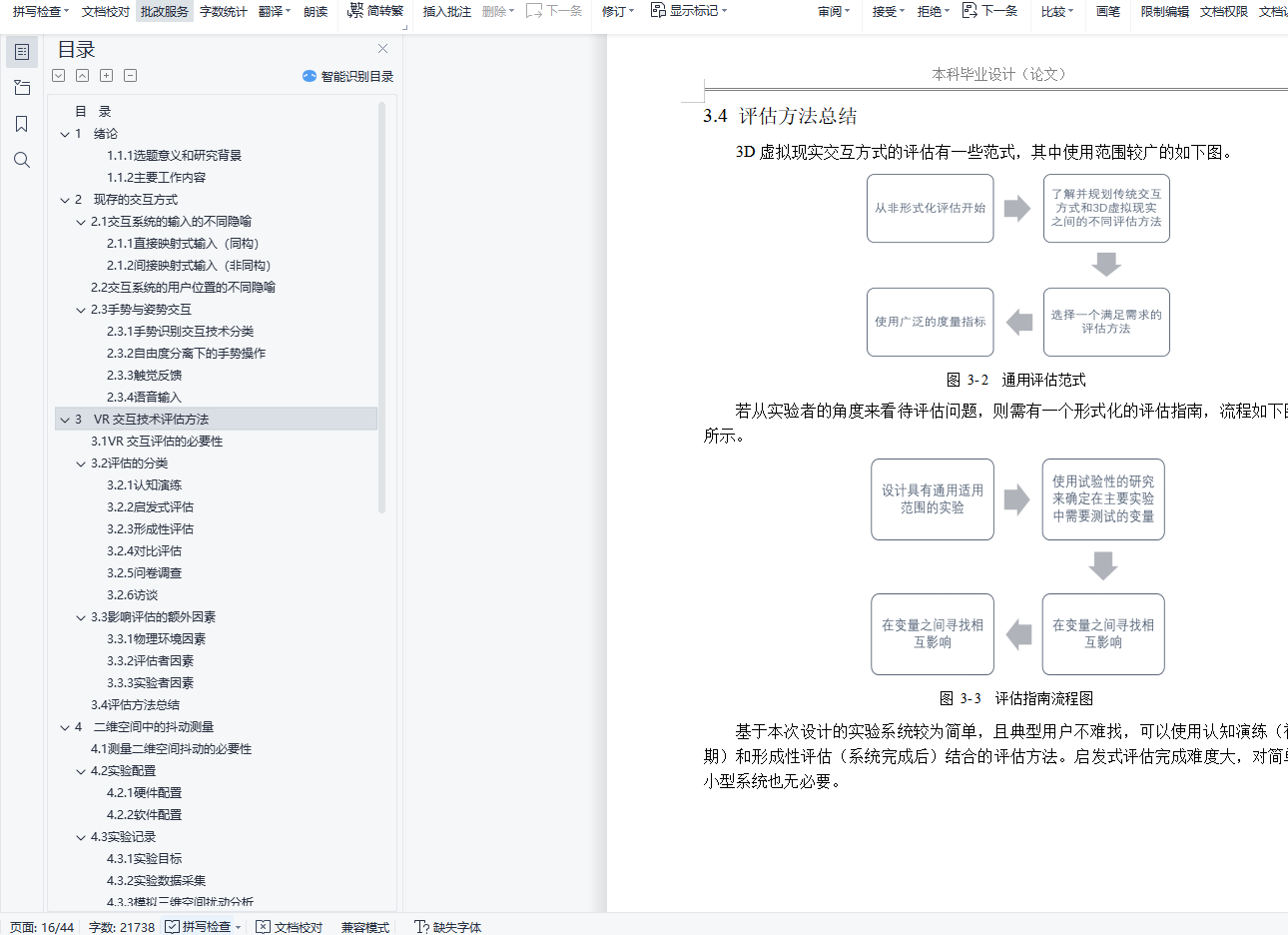Open the outline (目录) pane icon in sidebar
This screenshot has width=1288, height=935.
(22, 51)
